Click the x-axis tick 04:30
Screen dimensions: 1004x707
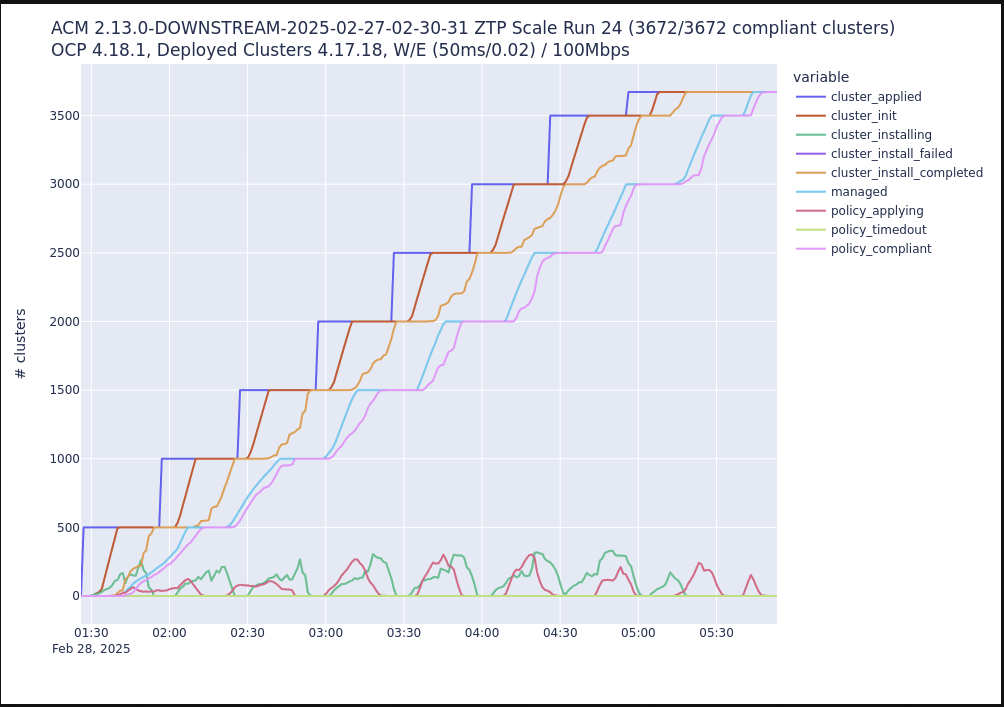tap(560, 633)
